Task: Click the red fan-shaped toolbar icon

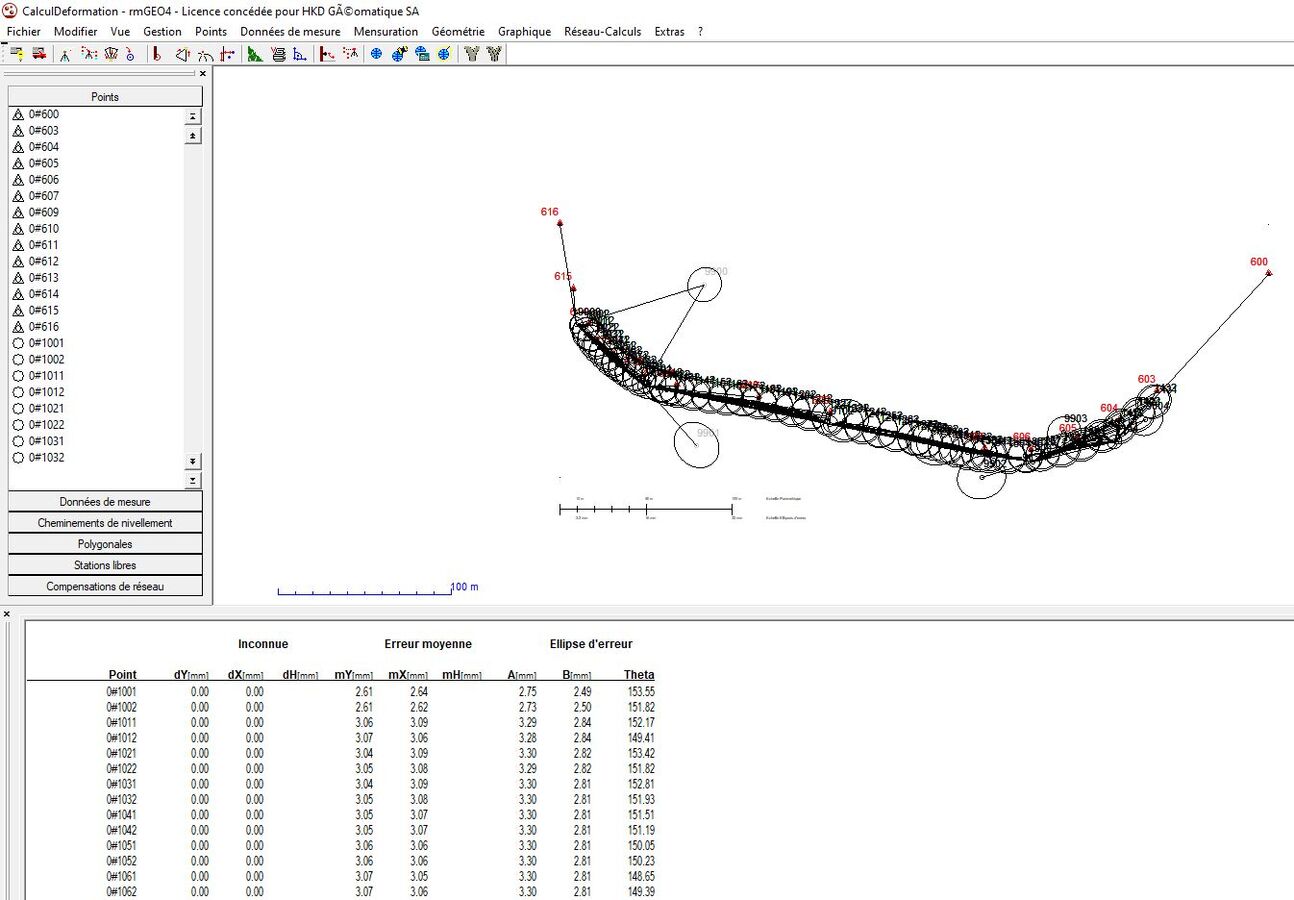Action: click(109, 54)
